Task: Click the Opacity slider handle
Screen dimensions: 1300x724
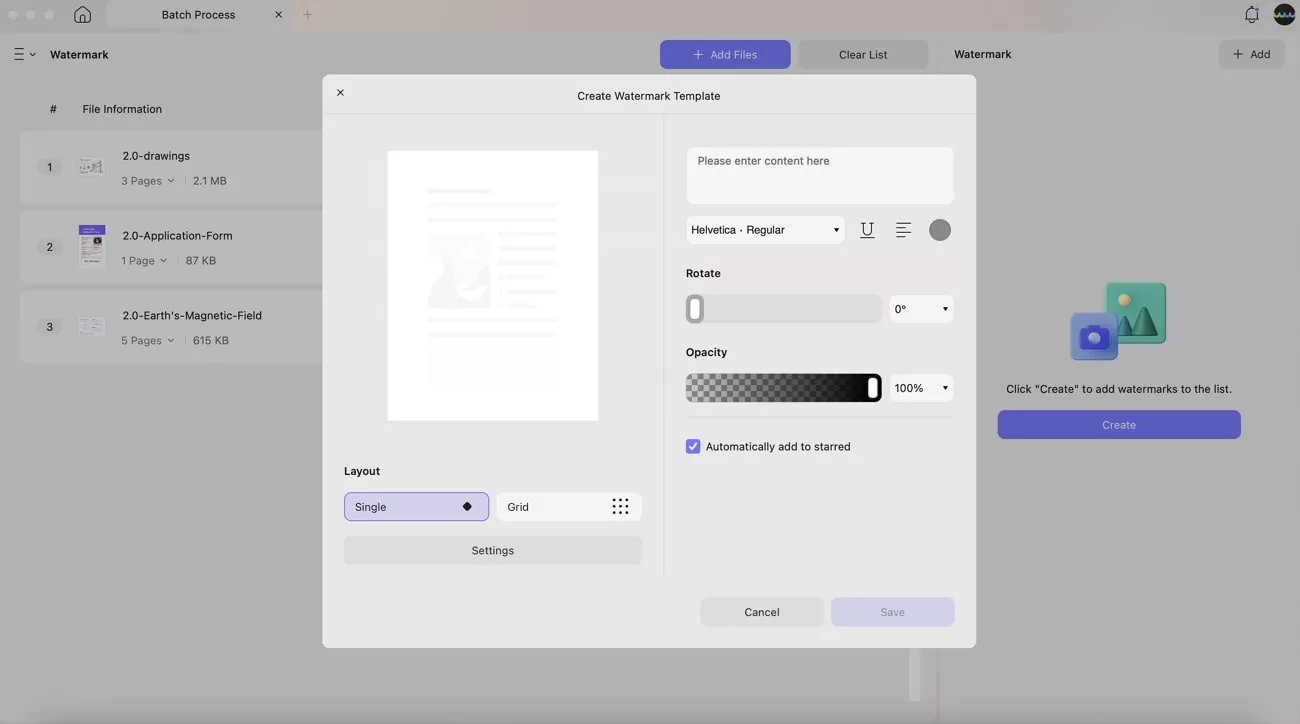Action: [x=873, y=388]
